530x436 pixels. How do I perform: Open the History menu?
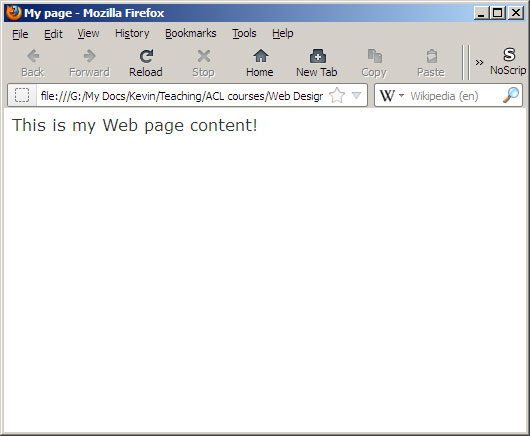pyautogui.click(x=132, y=33)
